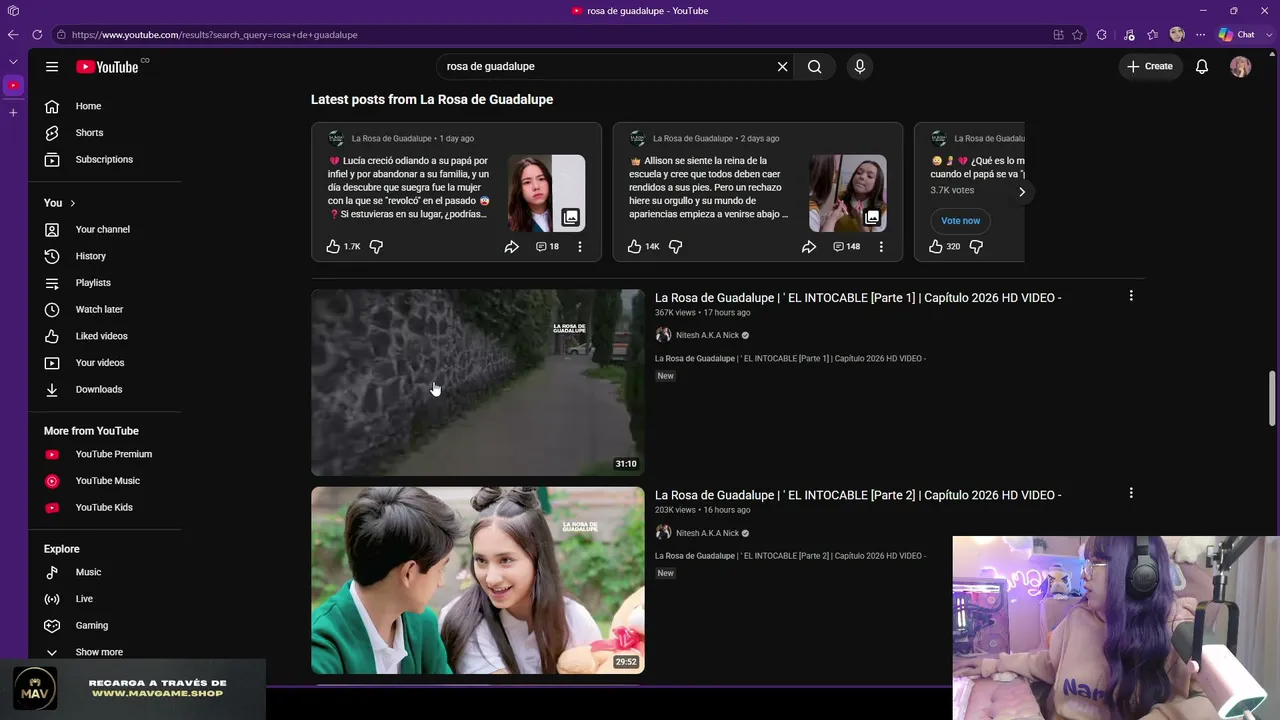Screen dimensions: 1280x720
Task: Share the Lucía post
Action: (x=511, y=247)
